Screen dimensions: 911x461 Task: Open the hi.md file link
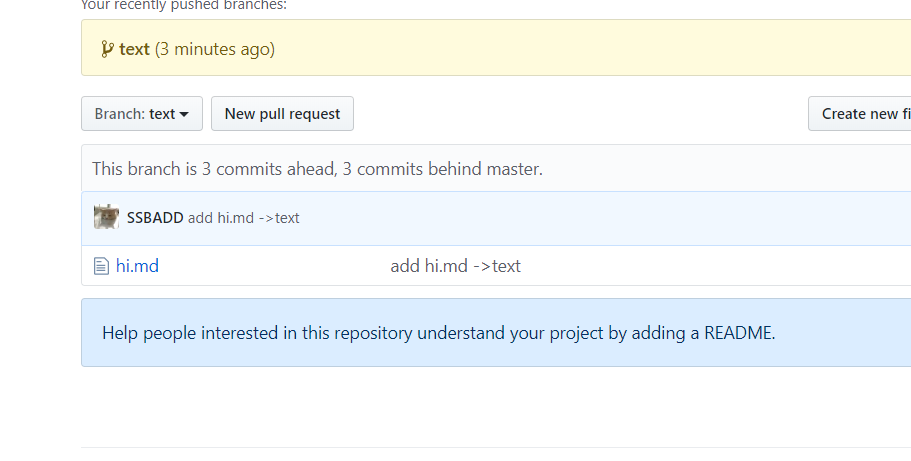click(x=137, y=266)
